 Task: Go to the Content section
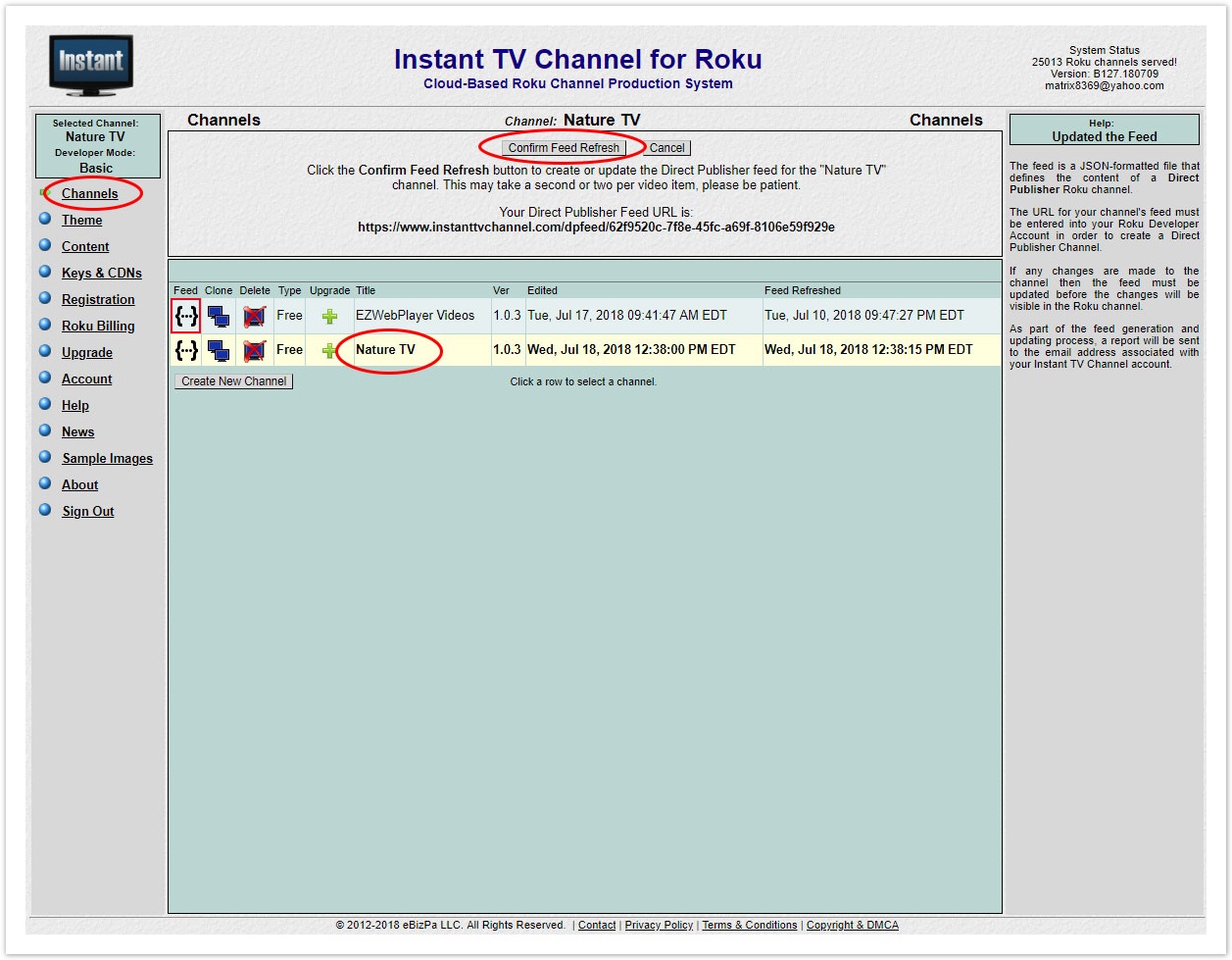85,246
